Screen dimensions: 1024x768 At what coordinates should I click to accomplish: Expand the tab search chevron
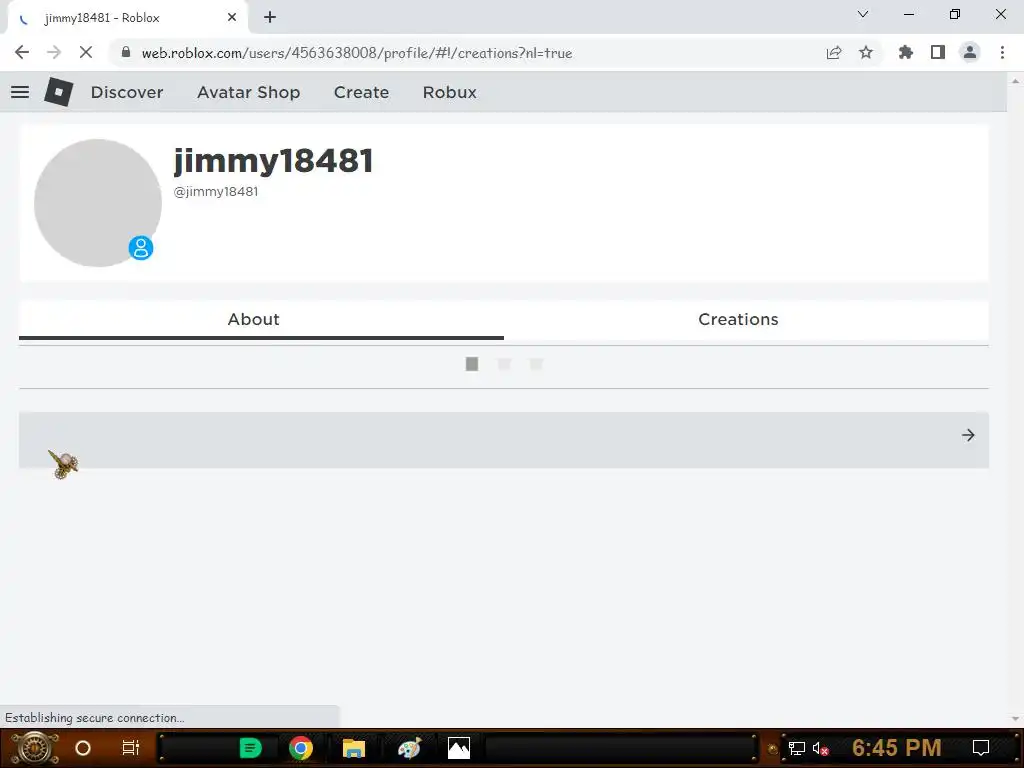point(863,14)
